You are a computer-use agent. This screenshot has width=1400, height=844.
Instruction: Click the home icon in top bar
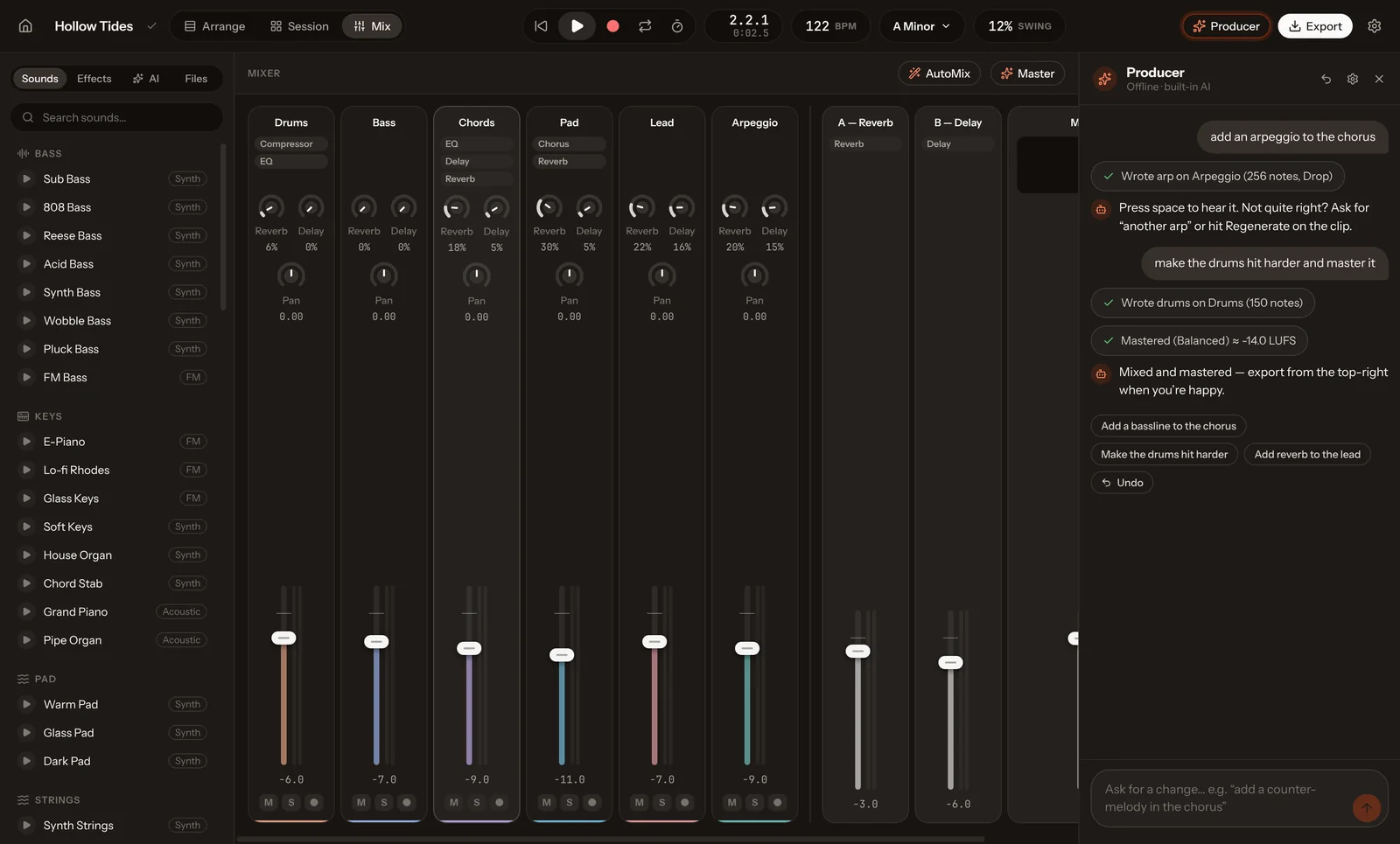[25, 26]
